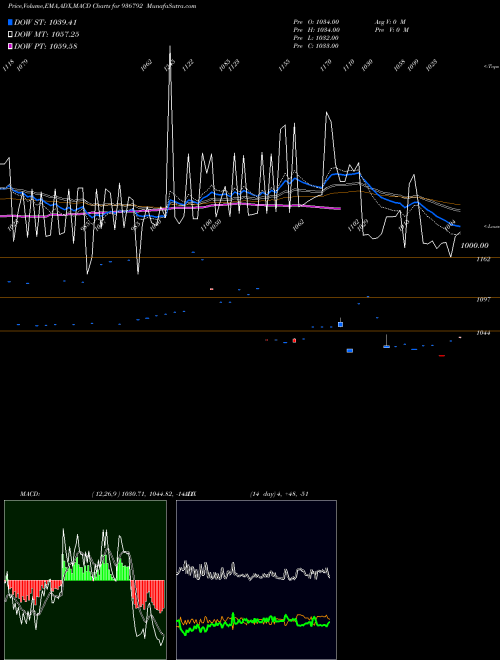Select the DOW PT: 1059.58 label
Viewport: 500px width, 660px height.
click(x=45, y=46)
